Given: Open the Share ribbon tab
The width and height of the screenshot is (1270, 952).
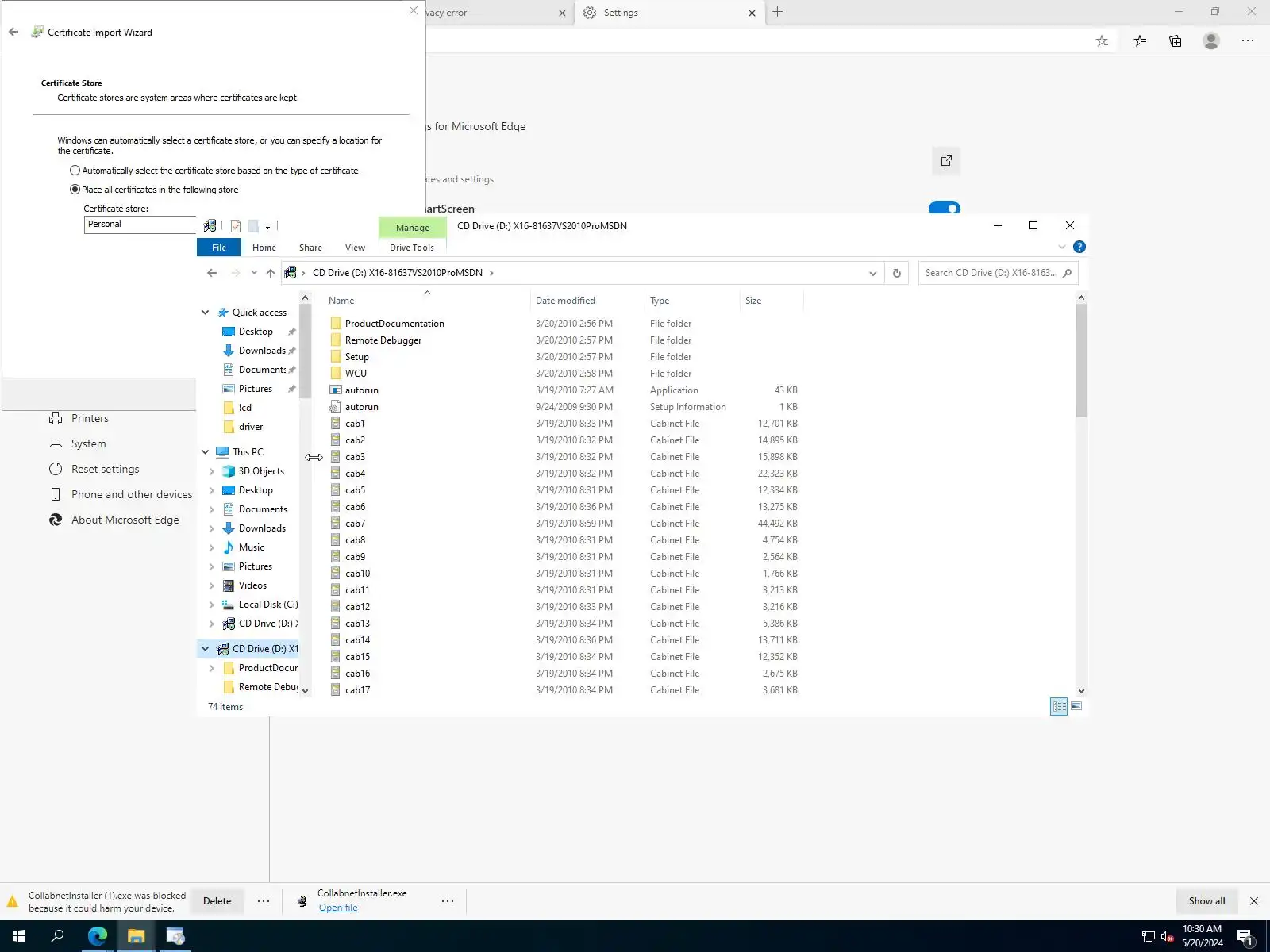Looking at the screenshot, I should pyautogui.click(x=310, y=248).
